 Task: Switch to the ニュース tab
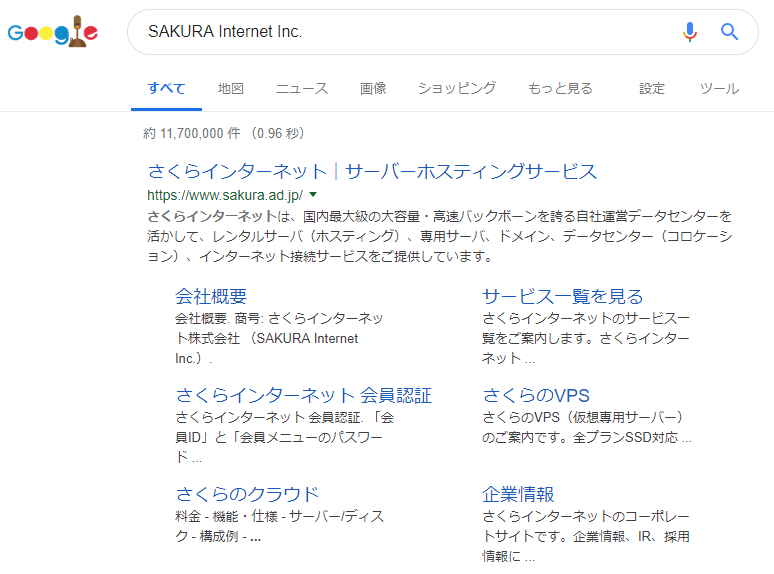point(302,88)
